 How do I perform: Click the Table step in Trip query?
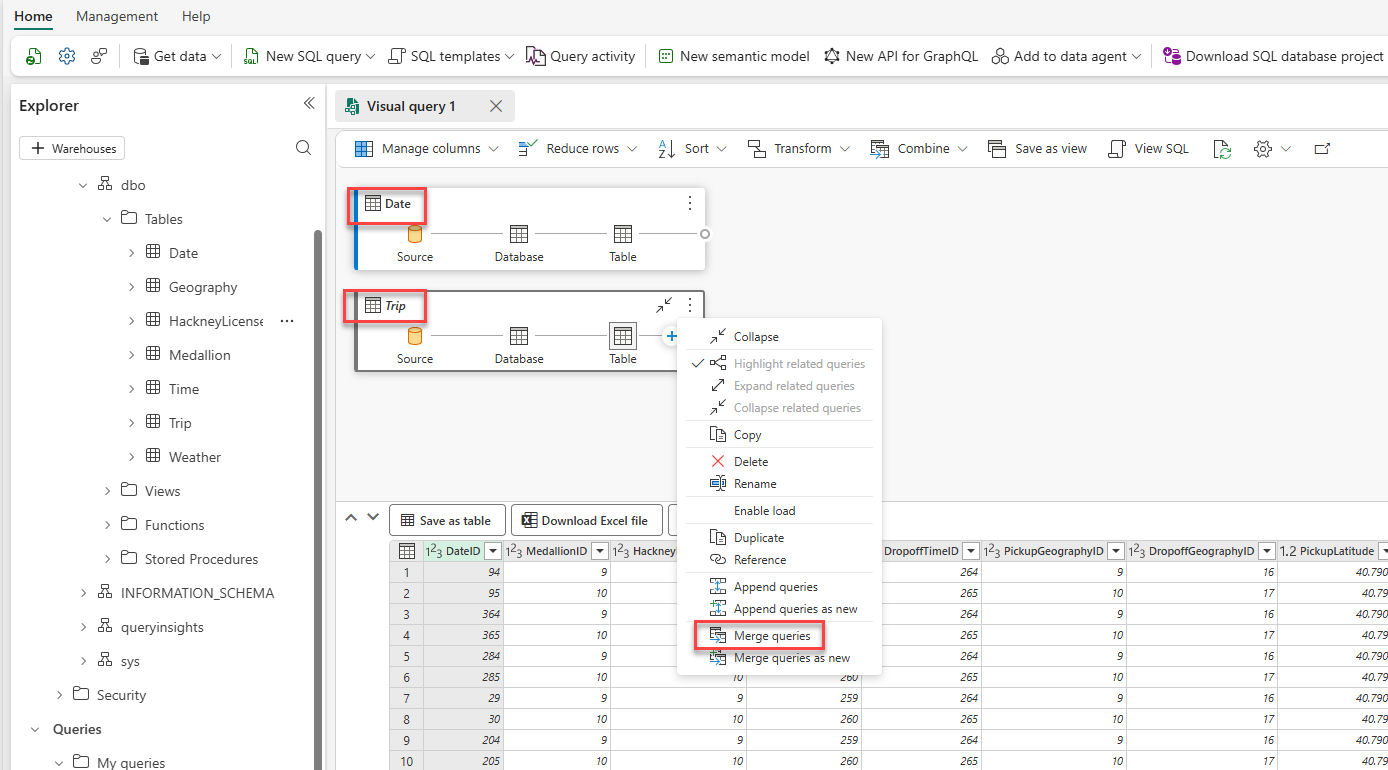[623, 345]
